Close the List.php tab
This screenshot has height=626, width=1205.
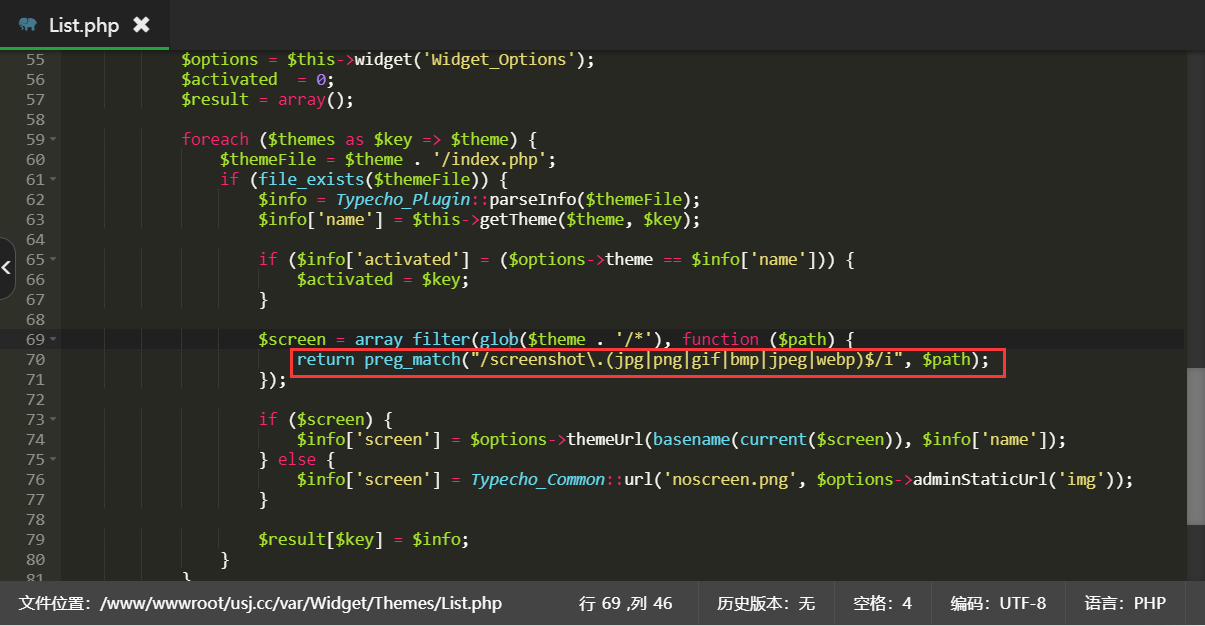142,25
